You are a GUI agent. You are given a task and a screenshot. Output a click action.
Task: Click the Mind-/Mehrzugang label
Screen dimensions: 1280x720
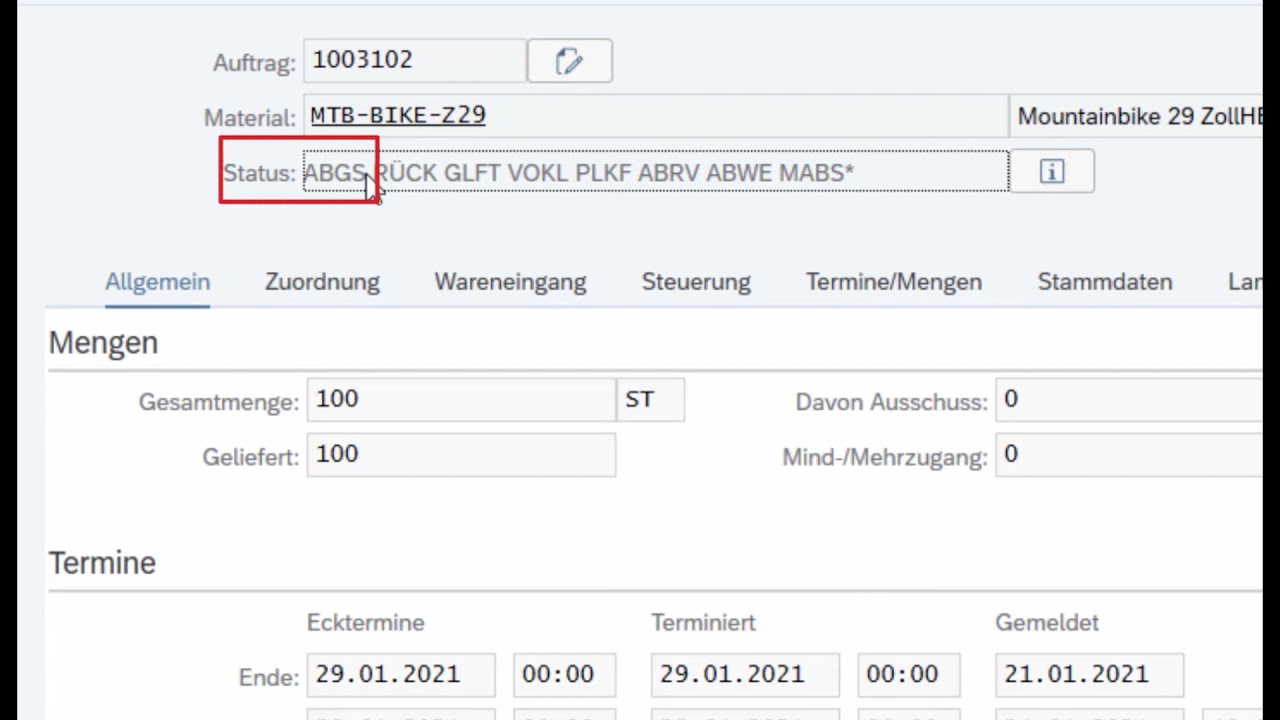pos(885,457)
